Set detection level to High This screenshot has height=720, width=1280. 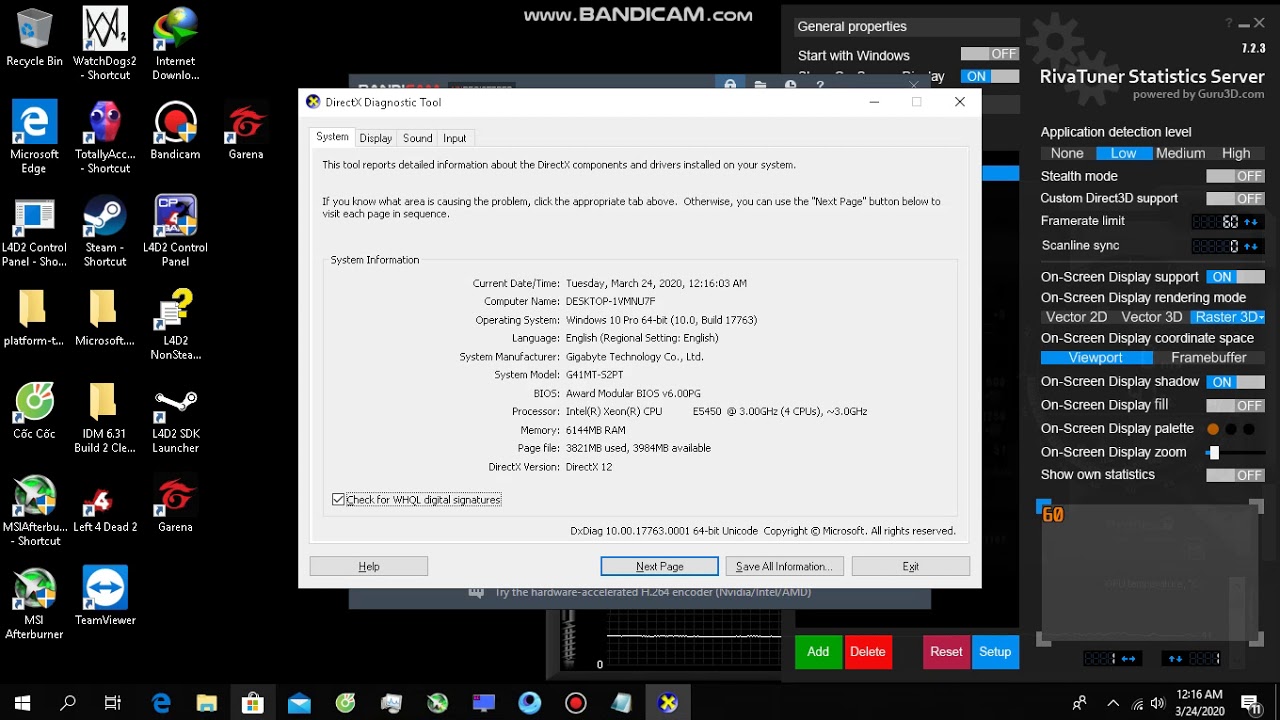(1236, 153)
